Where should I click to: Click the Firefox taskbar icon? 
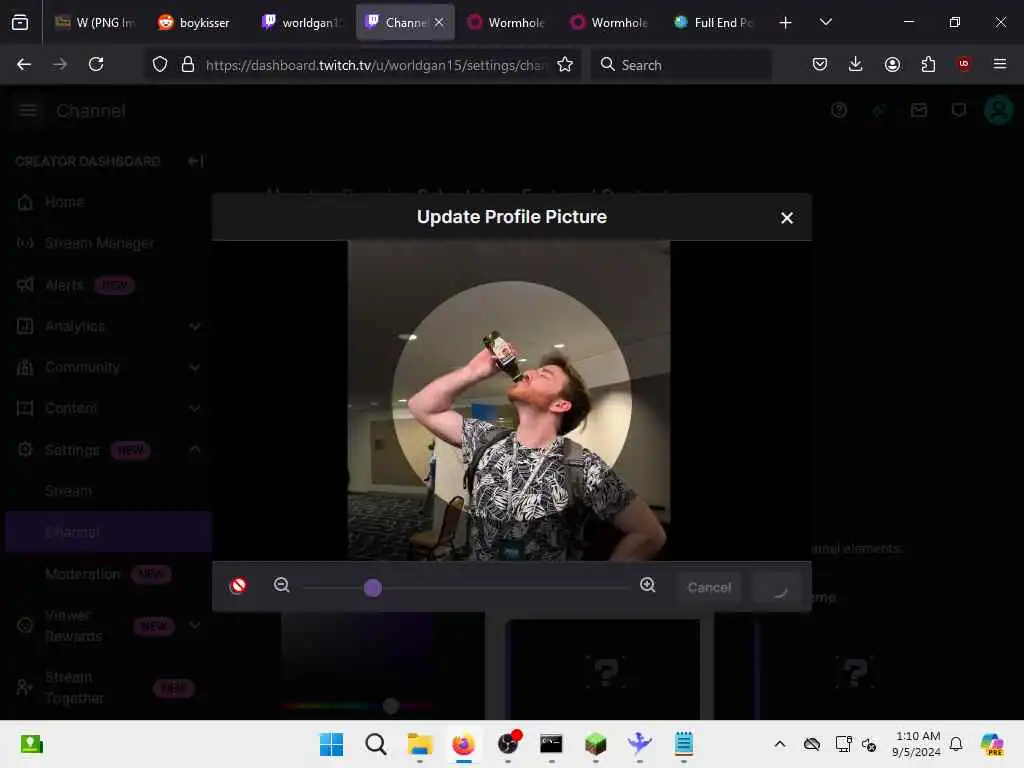click(464, 744)
